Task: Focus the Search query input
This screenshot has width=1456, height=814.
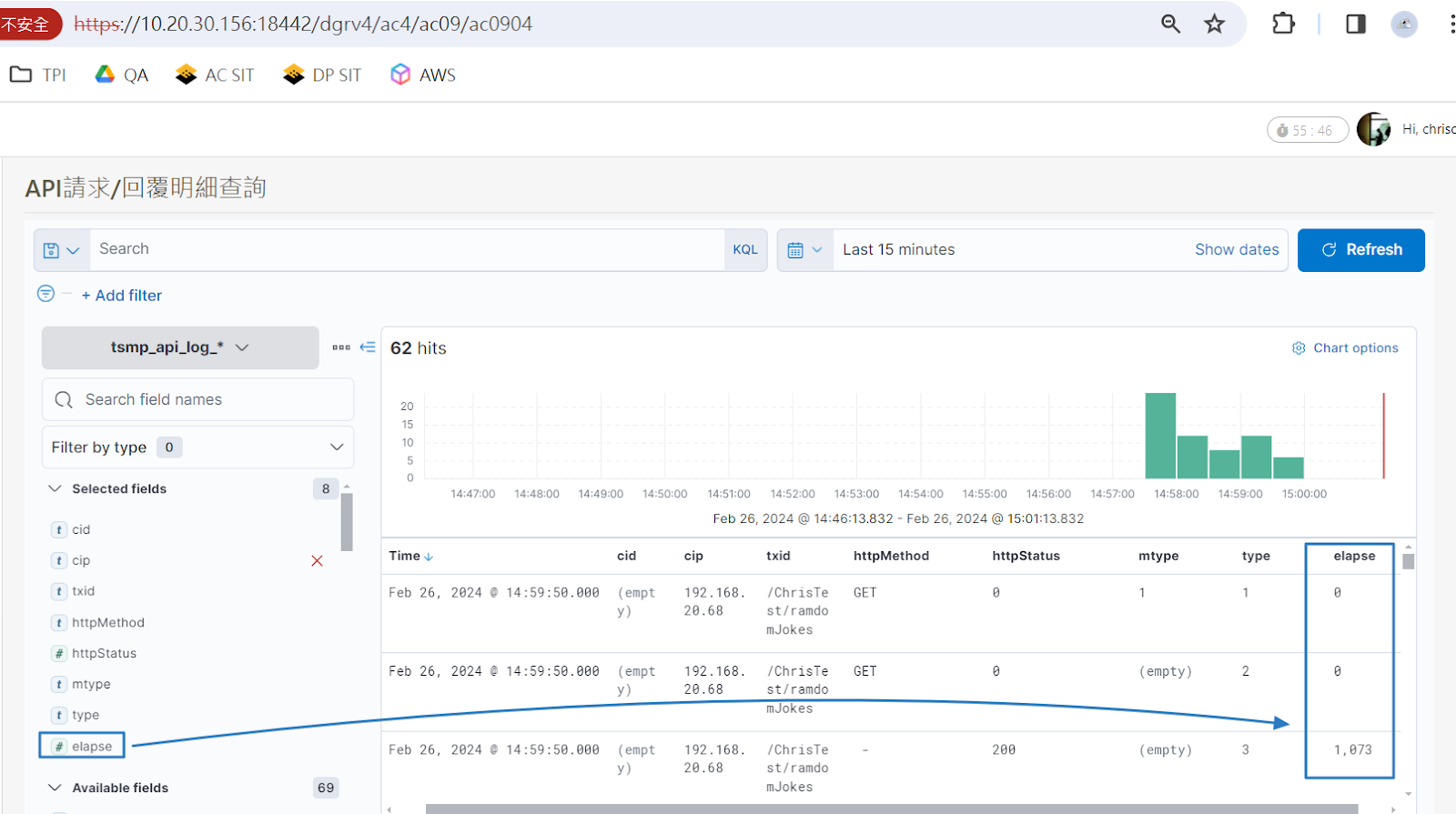Action: (x=407, y=249)
